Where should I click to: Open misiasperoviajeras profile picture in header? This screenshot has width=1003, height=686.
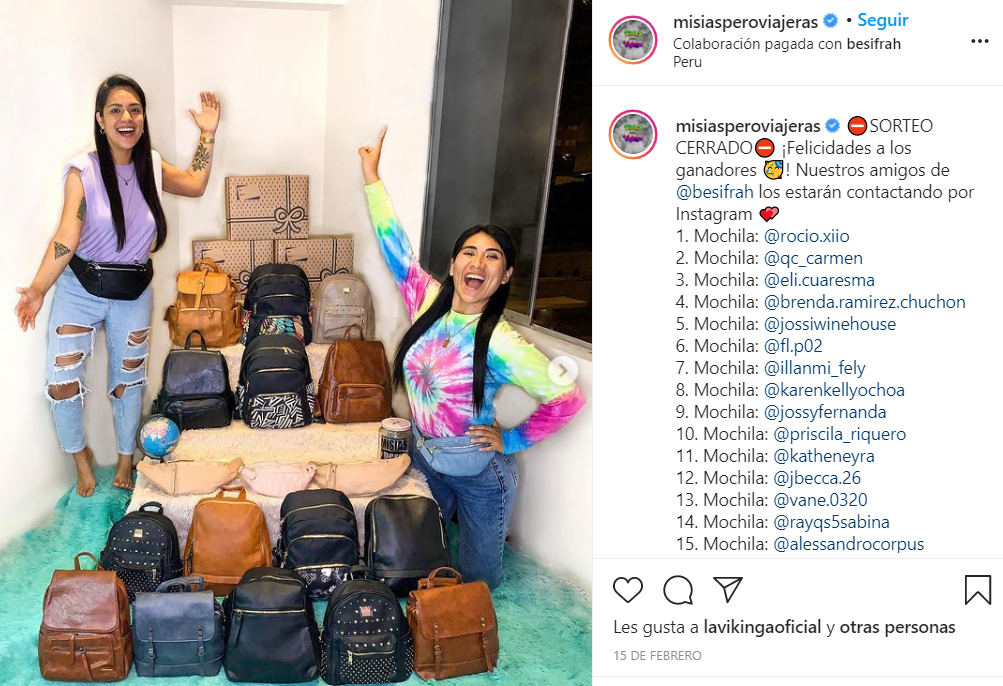[633, 40]
